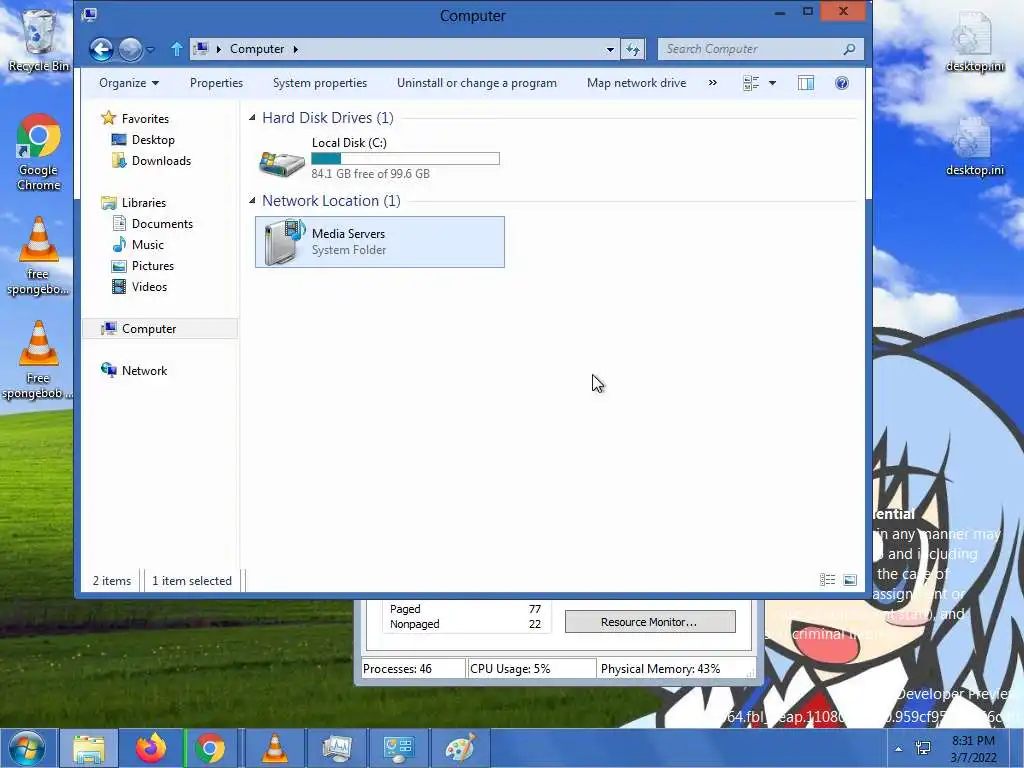This screenshot has height=768, width=1024.
Task: Collapse the Network Location group
Action: point(252,200)
